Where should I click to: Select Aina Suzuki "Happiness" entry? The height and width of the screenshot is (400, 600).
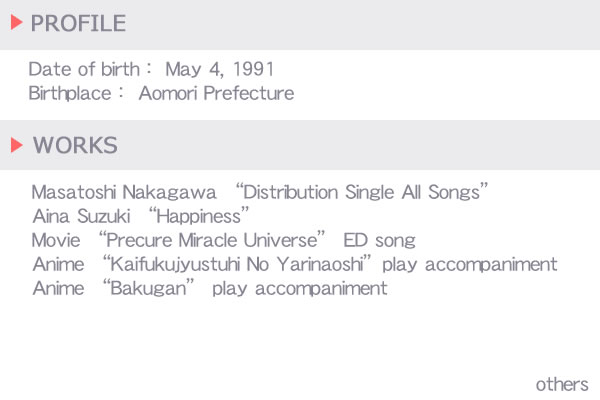coord(141,216)
